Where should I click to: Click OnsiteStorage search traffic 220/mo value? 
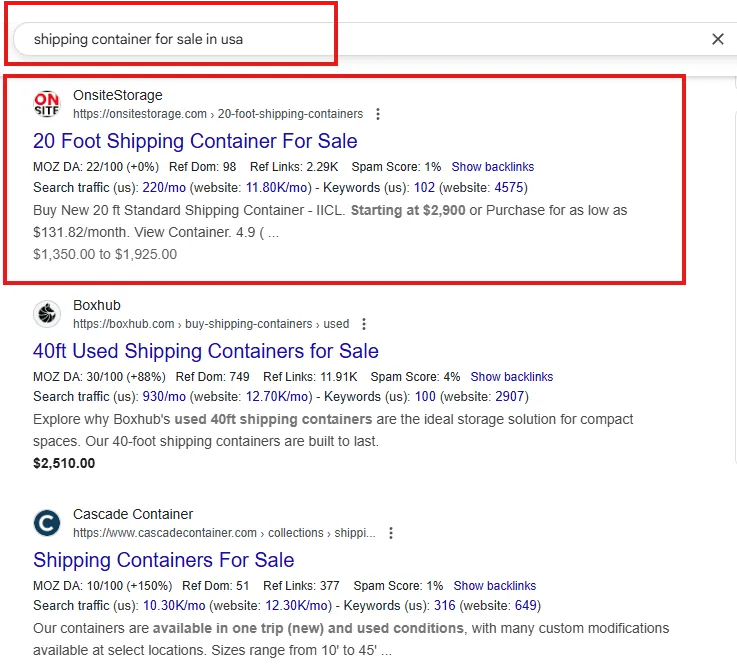pyautogui.click(x=164, y=187)
